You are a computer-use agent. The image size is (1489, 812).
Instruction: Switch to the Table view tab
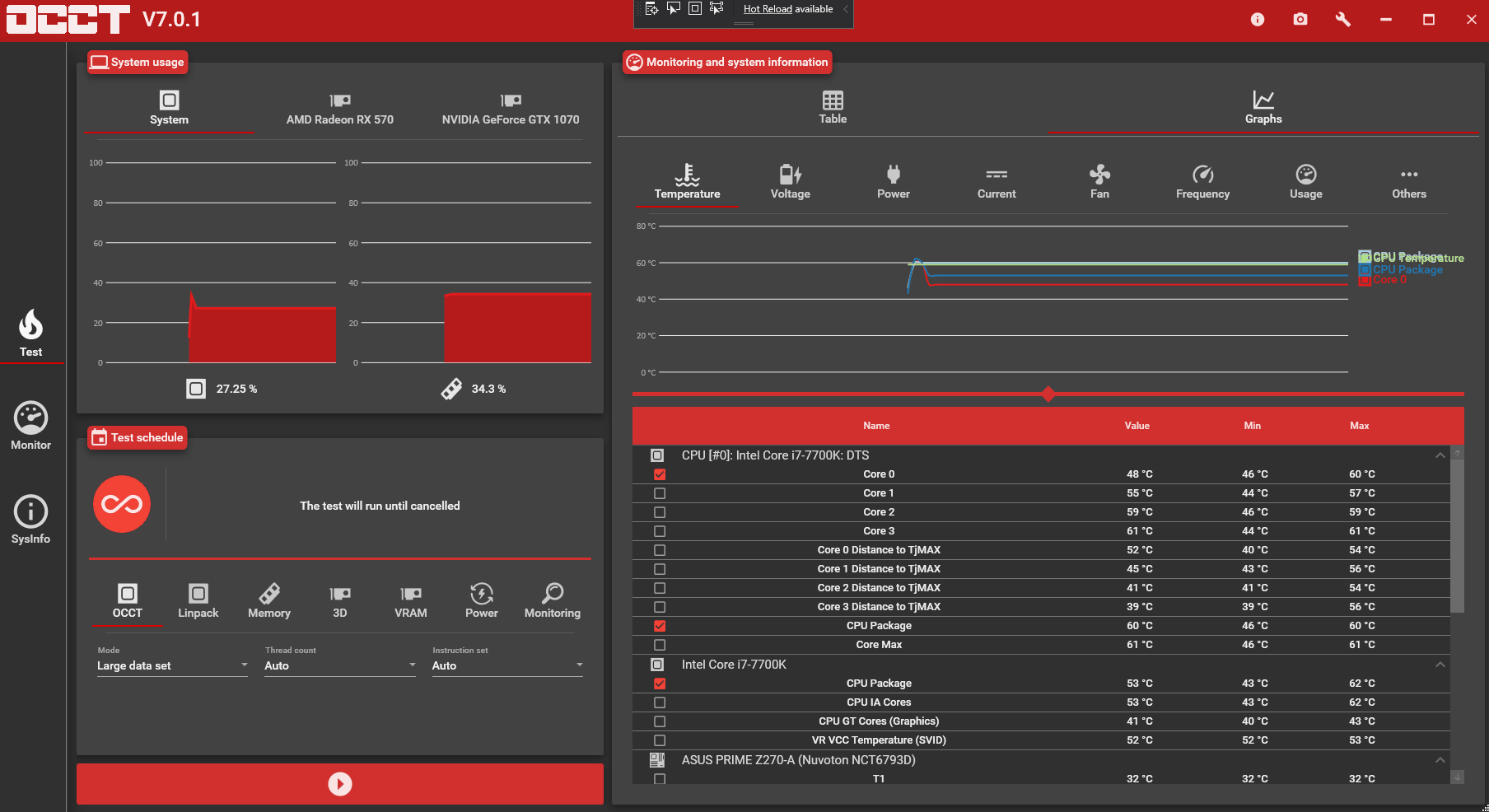[833, 108]
